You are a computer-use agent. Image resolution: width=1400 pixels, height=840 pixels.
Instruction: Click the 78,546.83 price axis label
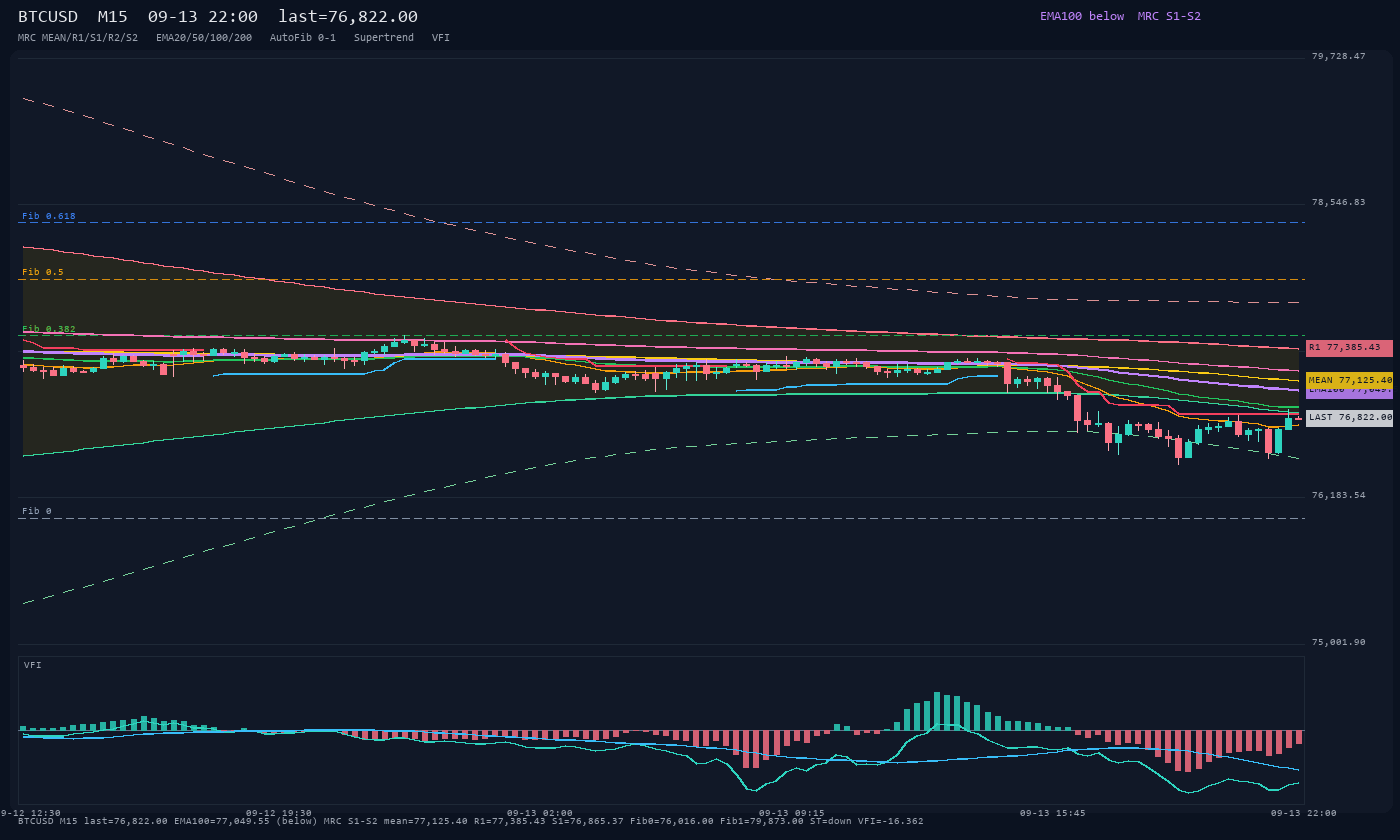point(1338,202)
